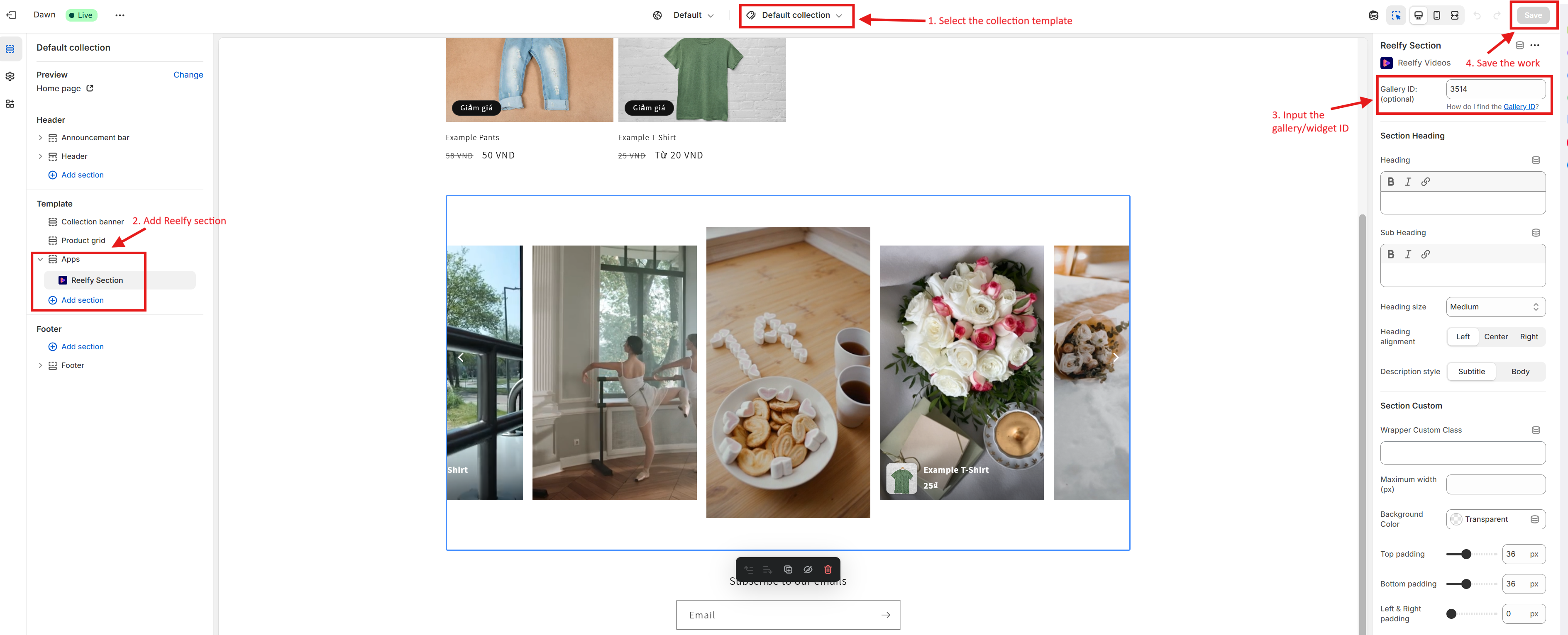Delete the section with red trash icon
1568x635 pixels.
(828, 570)
